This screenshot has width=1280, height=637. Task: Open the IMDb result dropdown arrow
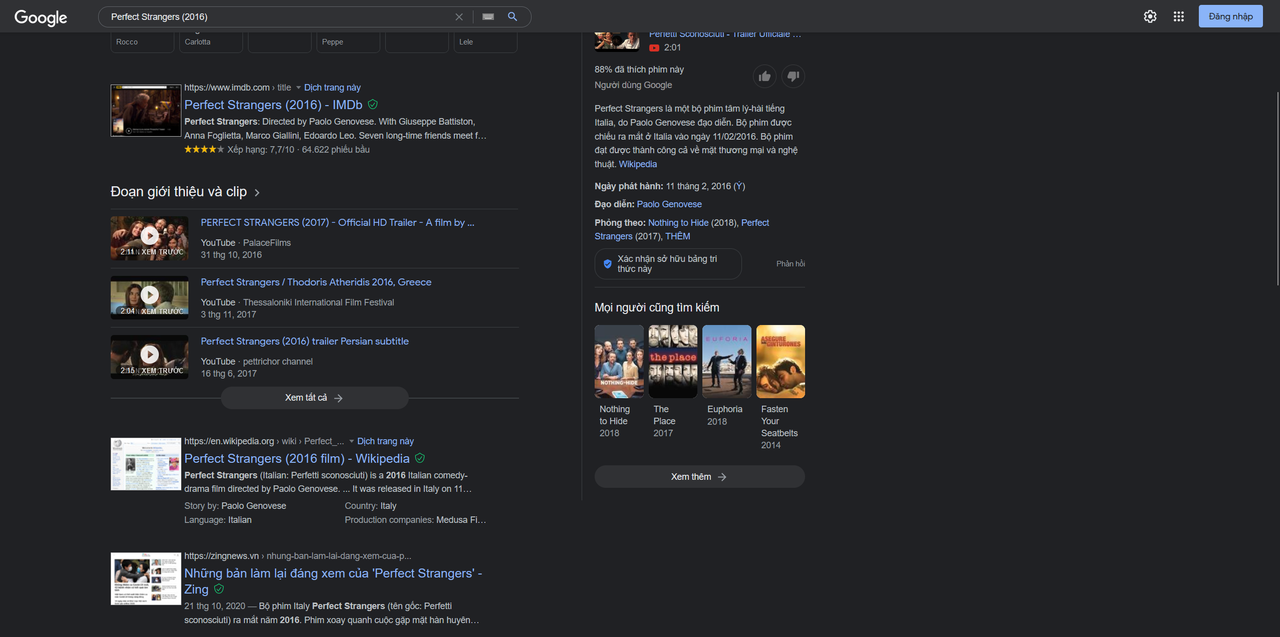coord(298,88)
